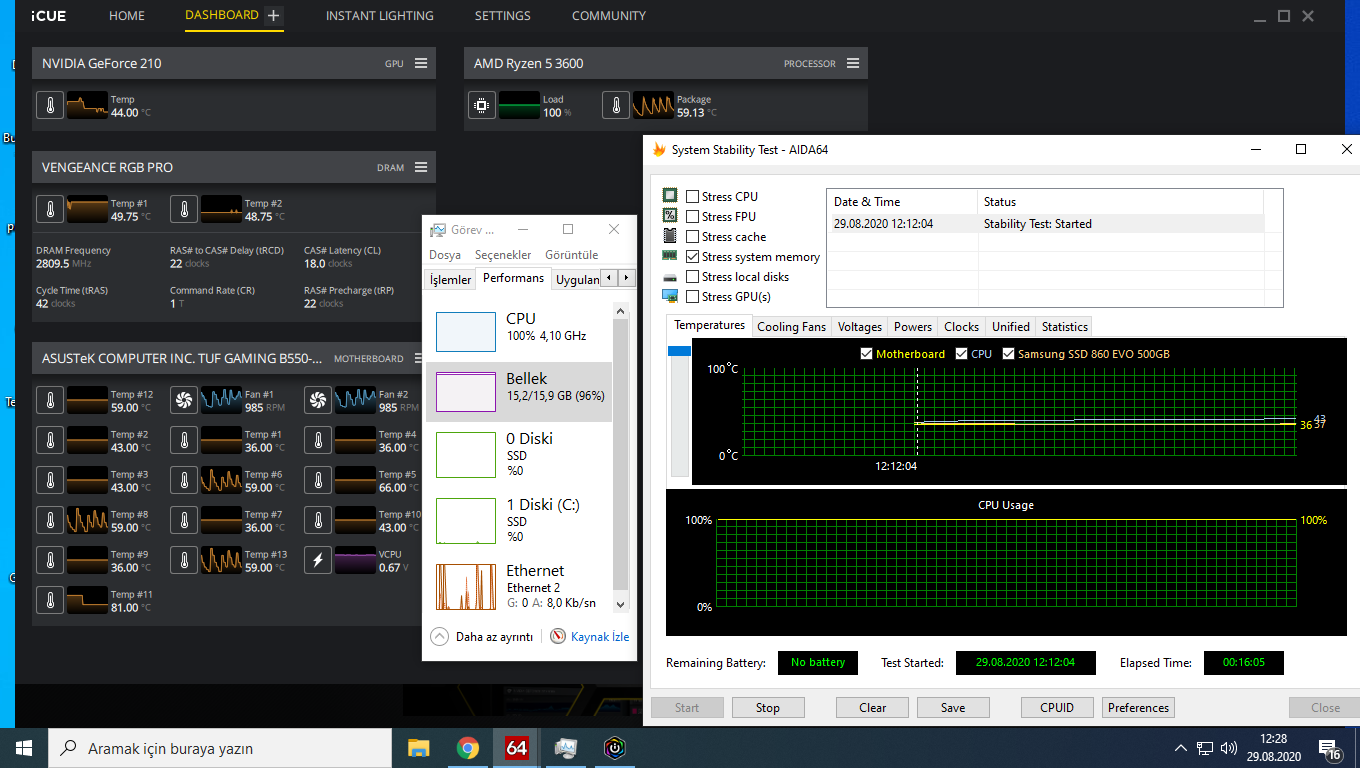Toggle Samsung SSD 860 EVO graph checkbox
Screen dimensions: 1360x768
click(1008, 354)
